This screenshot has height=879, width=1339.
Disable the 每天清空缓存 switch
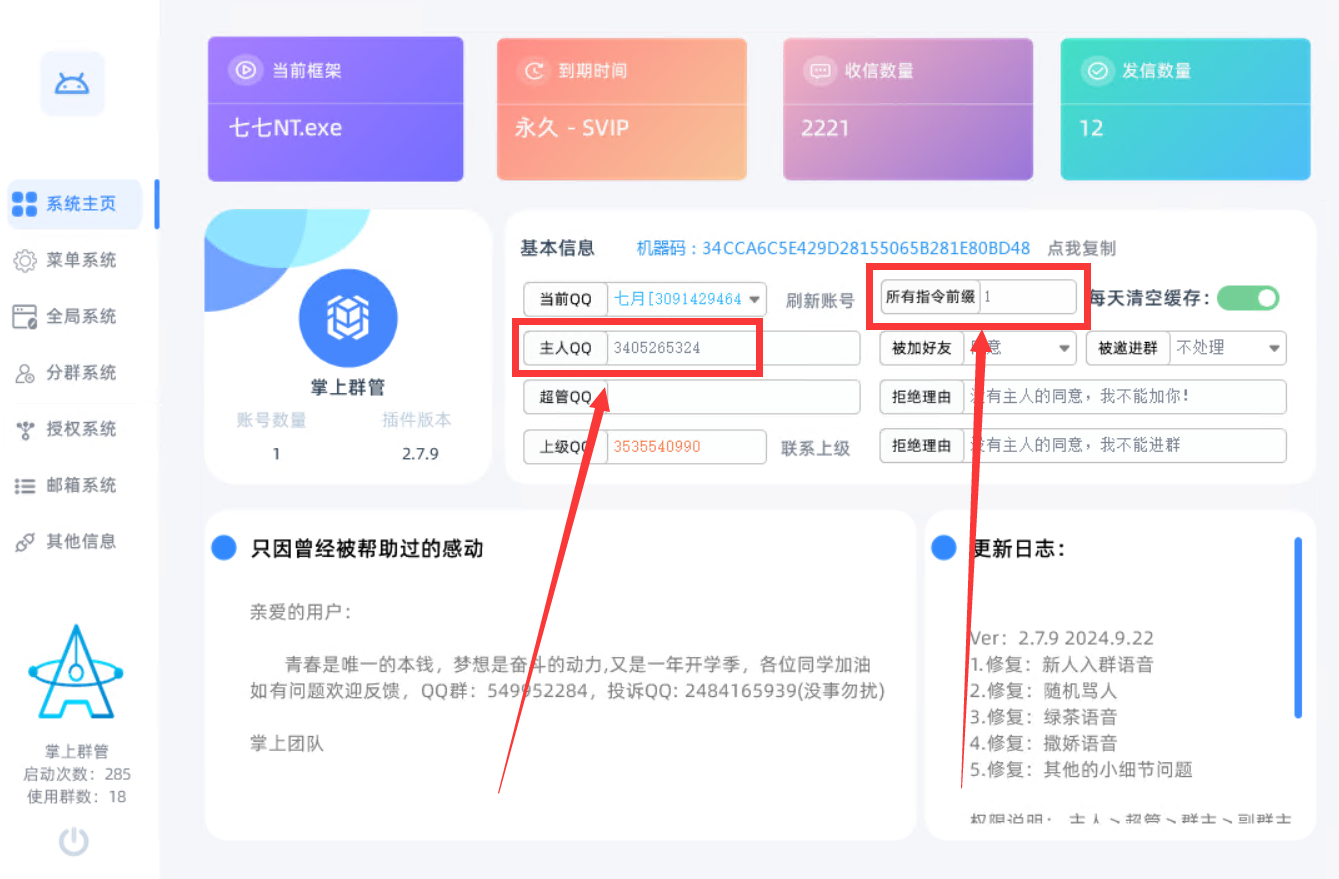click(1247, 298)
